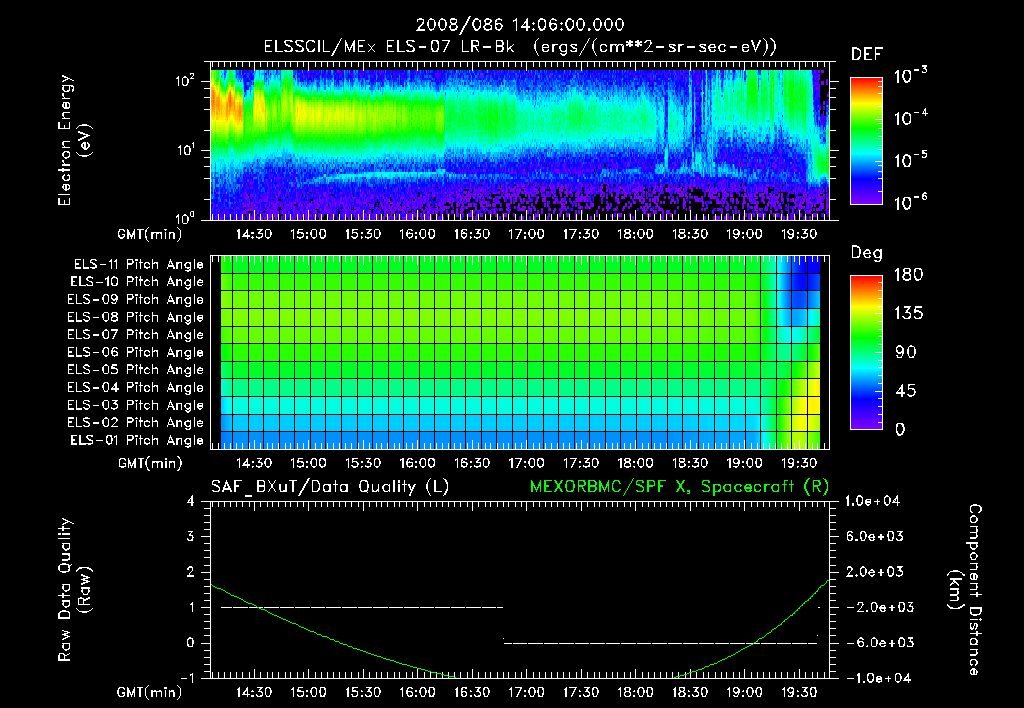Click the timestamp title 2008/086 14:06:00.000
Screen dimensions: 1024x708
tap(520, 25)
